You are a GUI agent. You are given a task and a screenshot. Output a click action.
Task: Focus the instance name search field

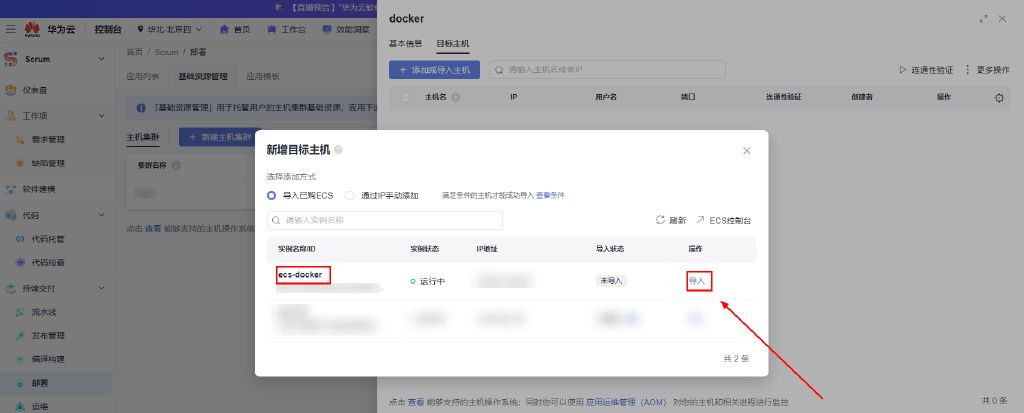[385, 220]
